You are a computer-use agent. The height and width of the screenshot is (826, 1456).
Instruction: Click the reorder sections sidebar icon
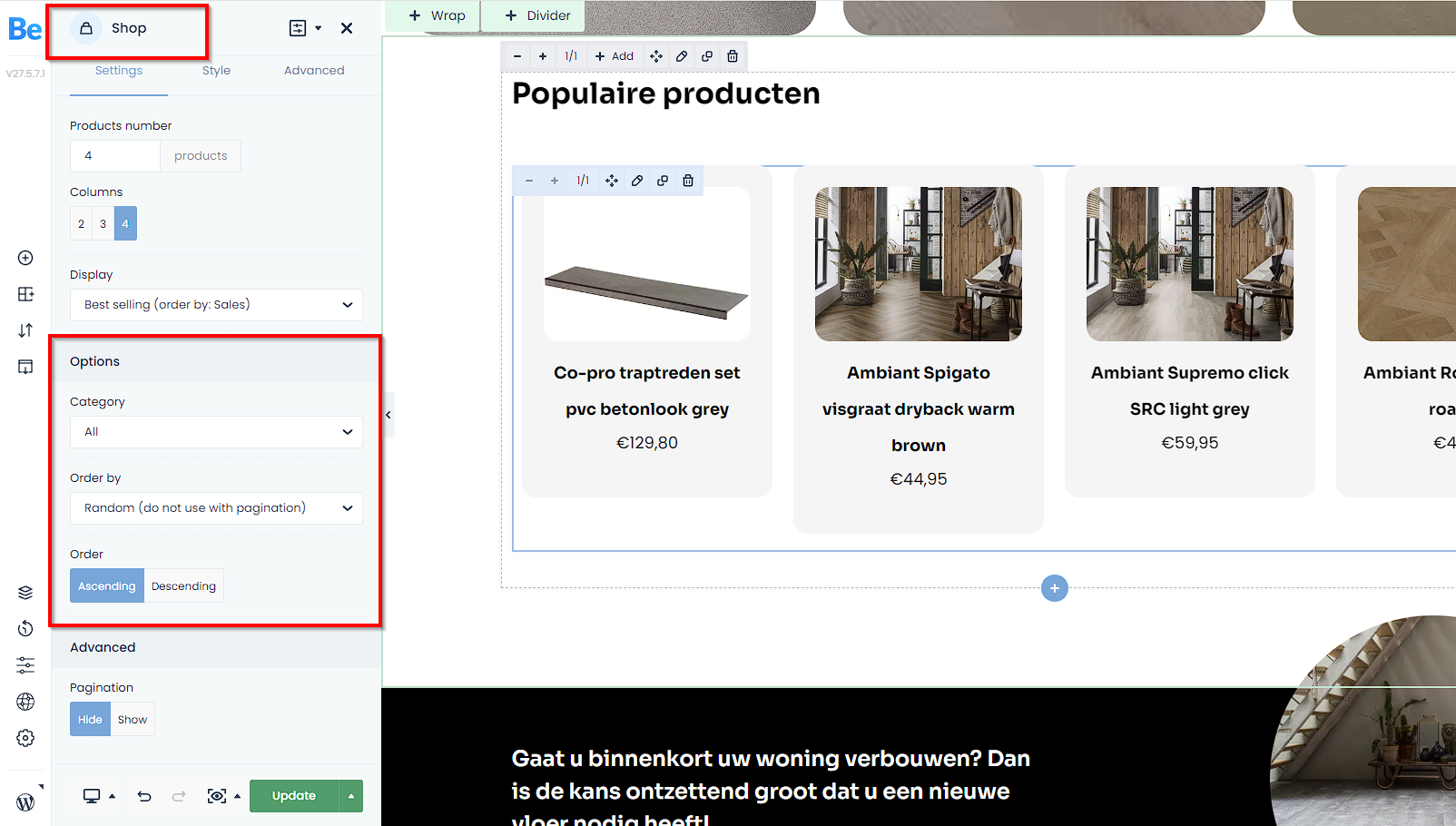[x=25, y=330]
